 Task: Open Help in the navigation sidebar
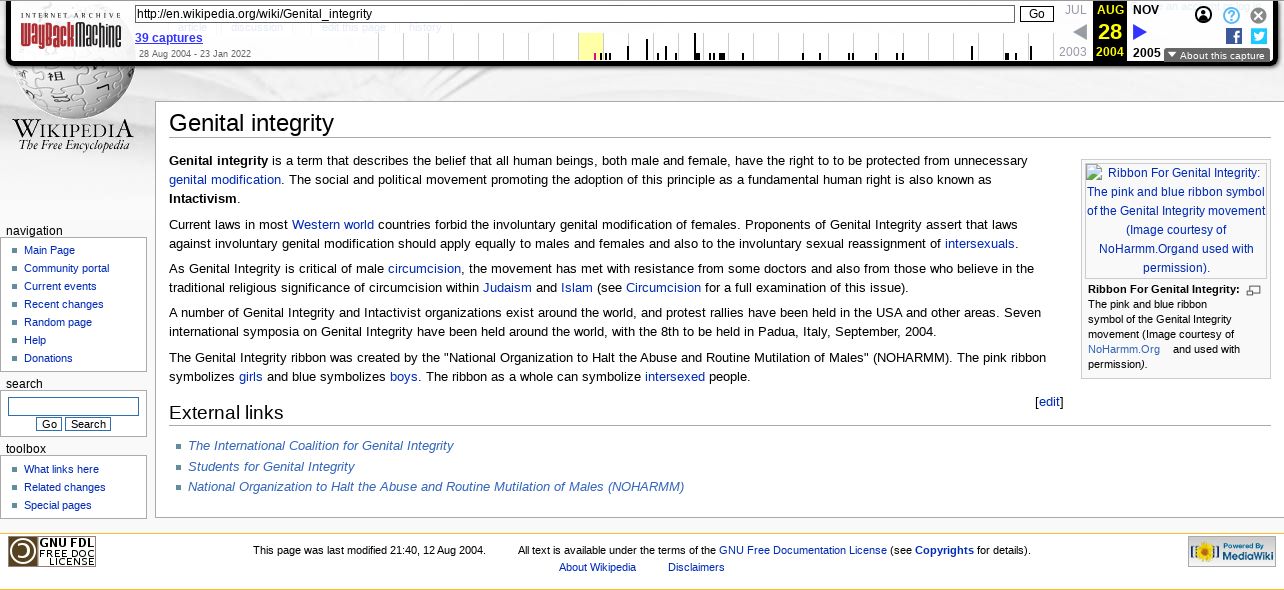(35, 340)
